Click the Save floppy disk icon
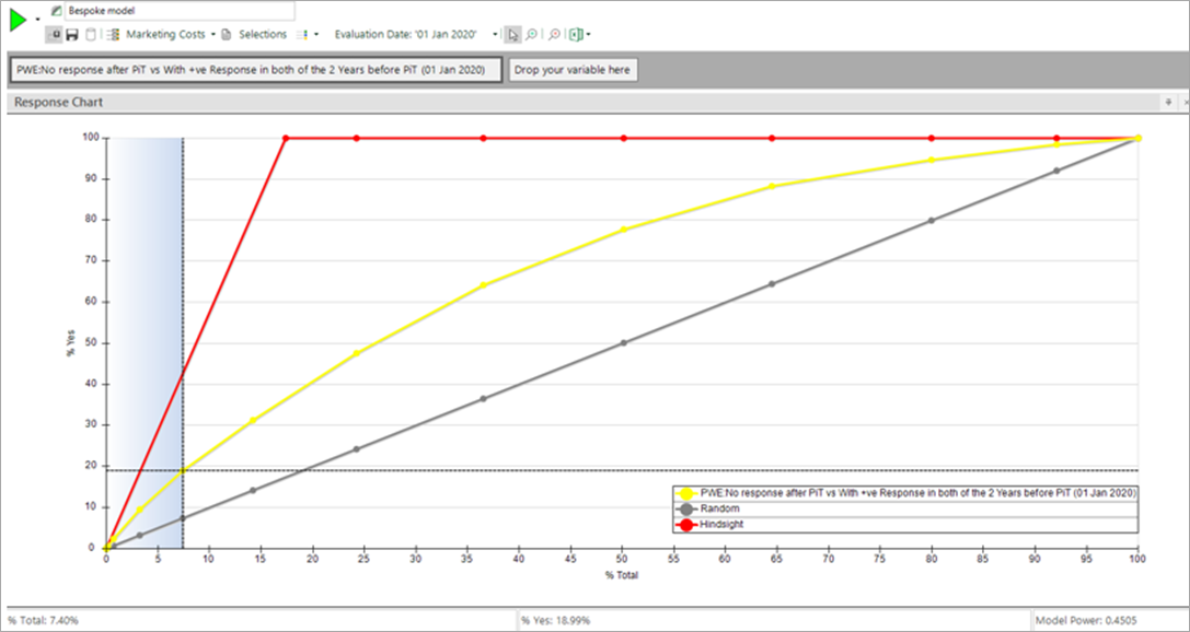1190x632 pixels. pos(72,35)
